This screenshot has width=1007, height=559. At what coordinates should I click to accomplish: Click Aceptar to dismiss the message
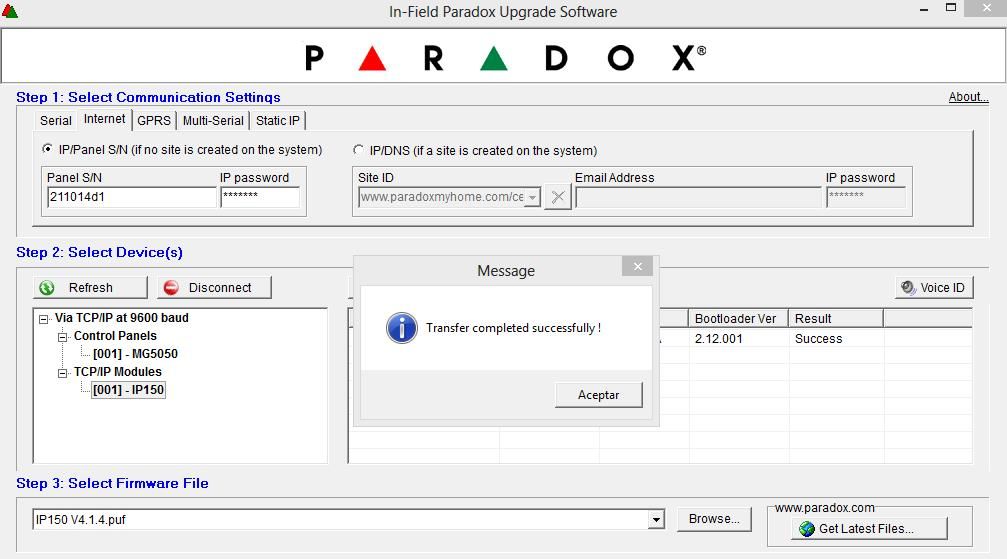tap(599, 395)
